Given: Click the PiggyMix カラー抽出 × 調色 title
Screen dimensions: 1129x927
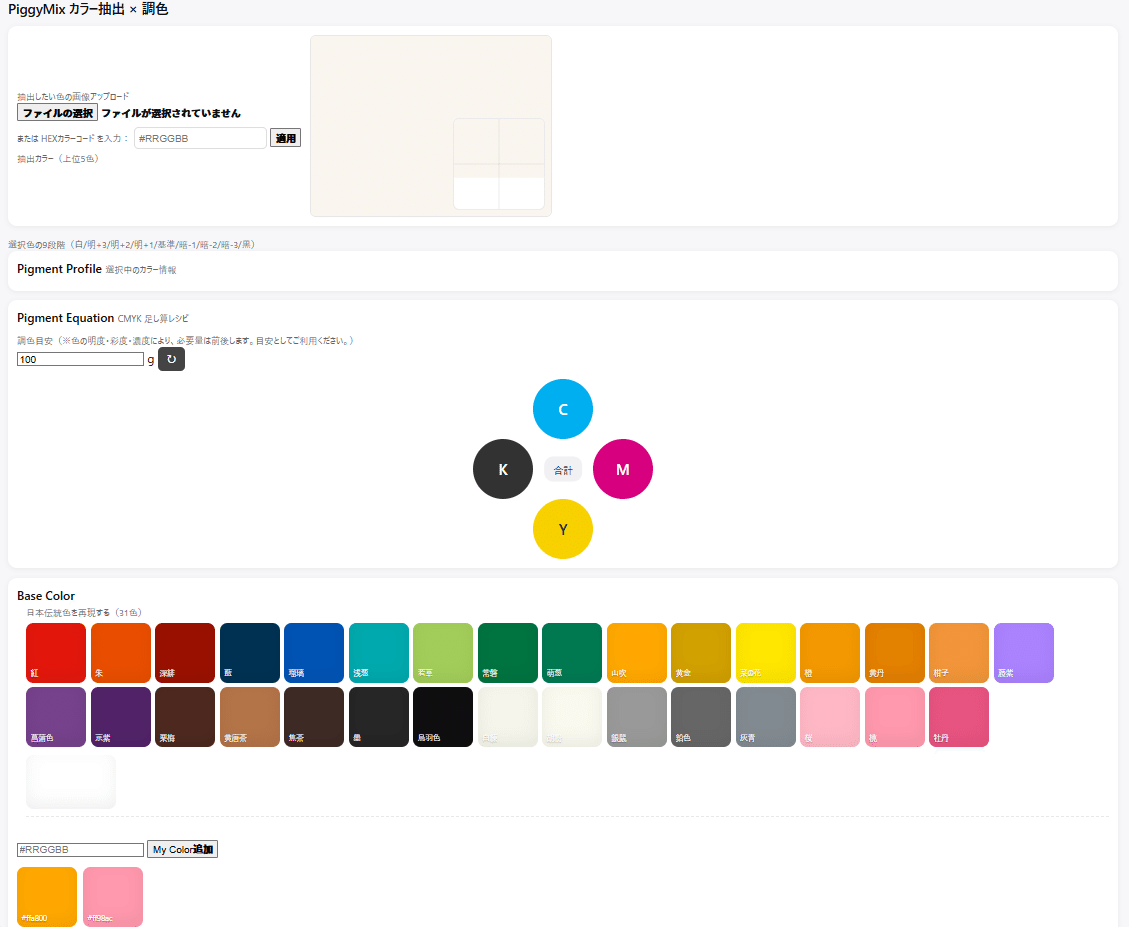Looking at the screenshot, I should [x=88, y=9].
